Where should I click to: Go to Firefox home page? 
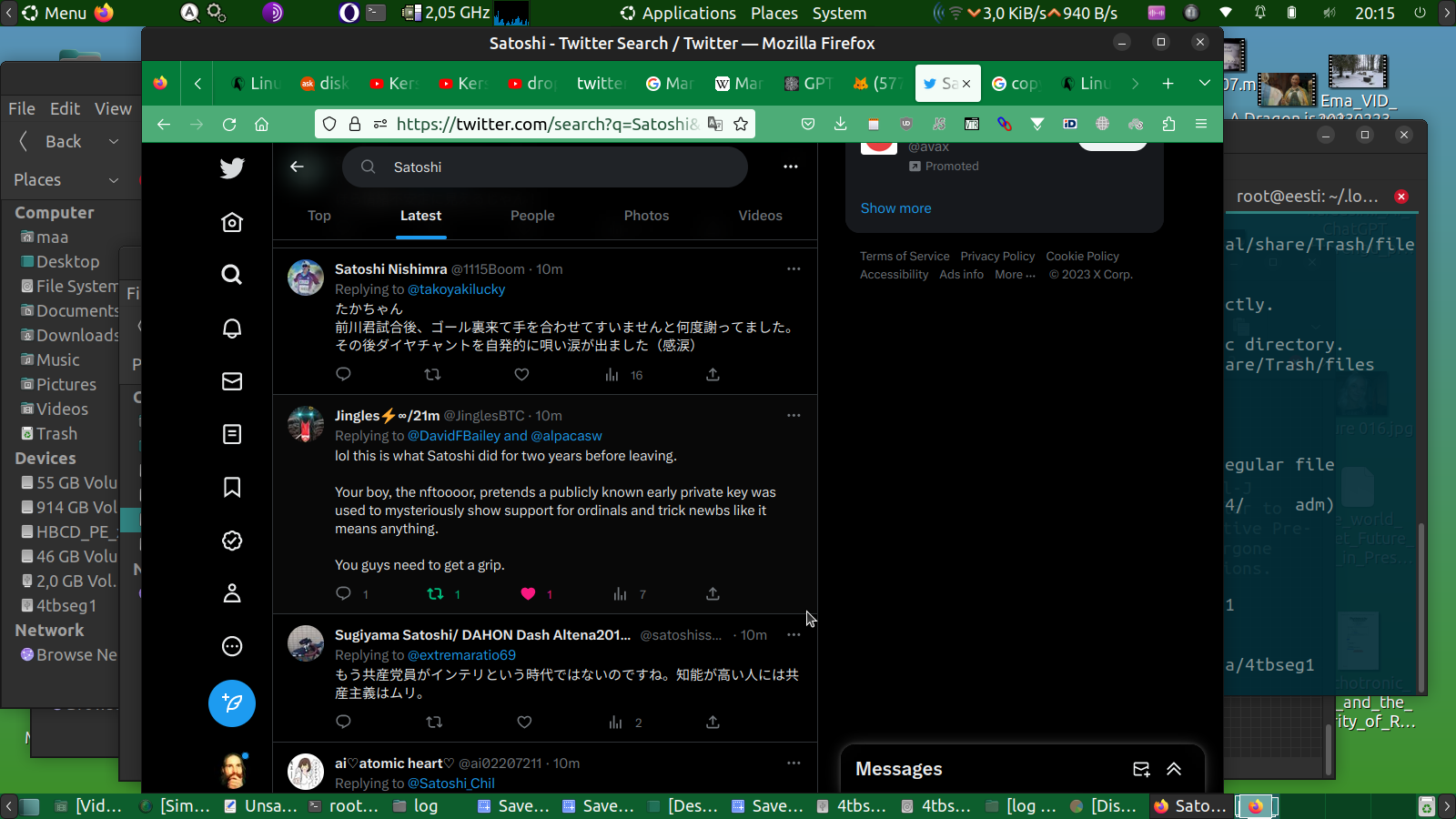pyautogui.click(x=262, y=124)
